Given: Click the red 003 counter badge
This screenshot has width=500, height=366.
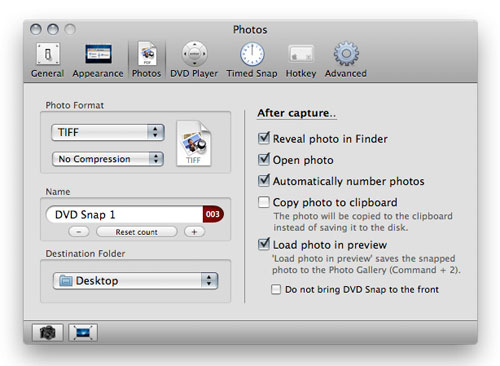Looking at the screenshot, I should pyautogui.click(x=213, y=214).
